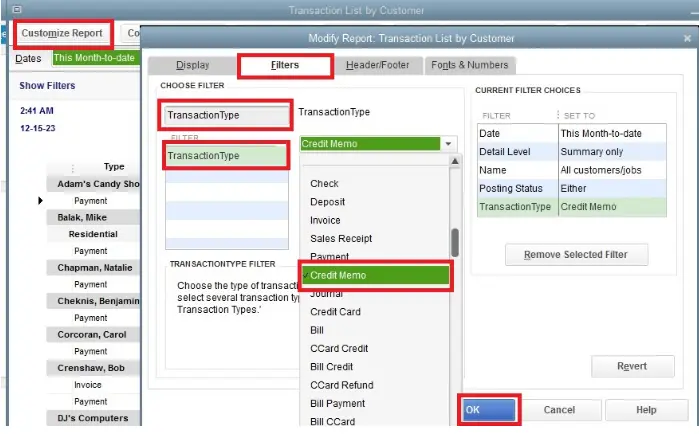699x434 pixels.
Task: Select the Name filter row
Action: [572, 170]
